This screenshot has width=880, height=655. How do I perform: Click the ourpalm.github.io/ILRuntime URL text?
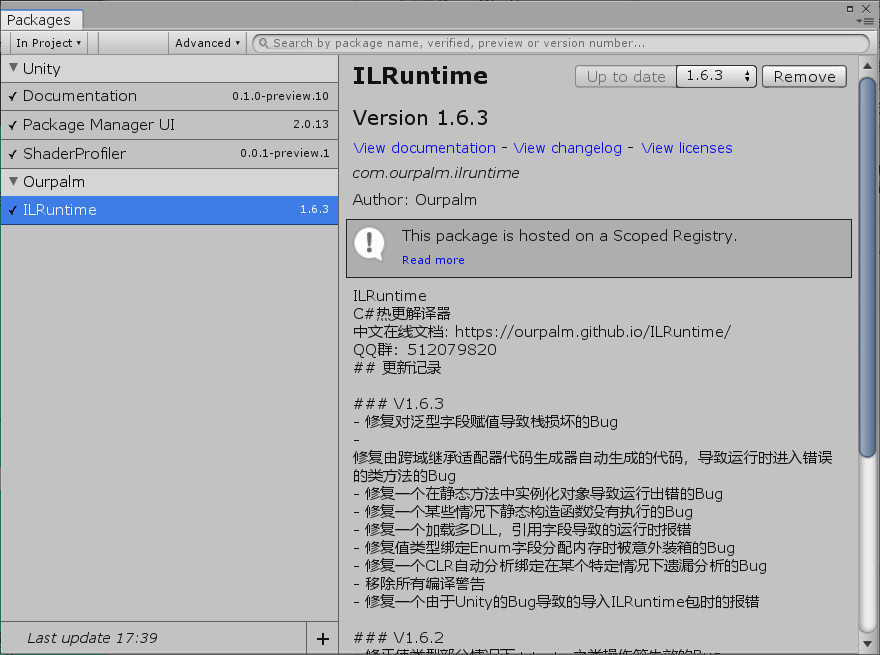coord(593,332)
